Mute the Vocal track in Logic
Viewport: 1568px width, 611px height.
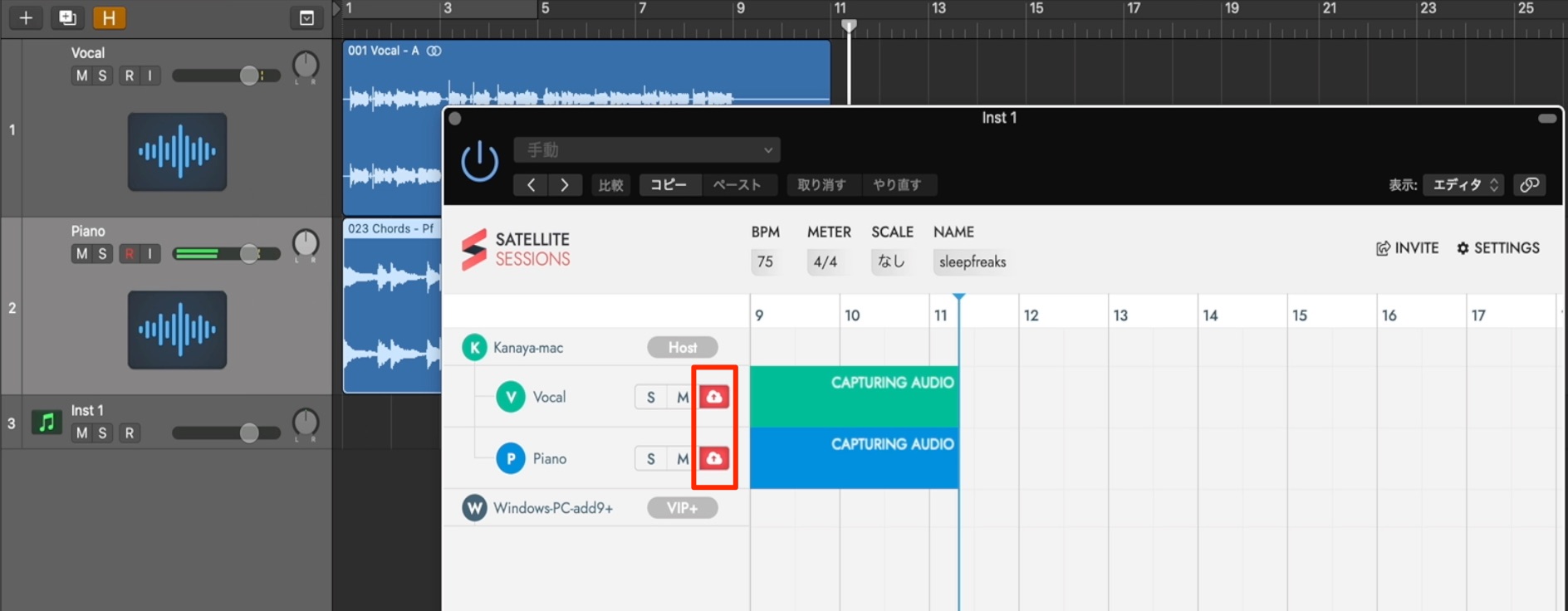click(x=81, y=76)
